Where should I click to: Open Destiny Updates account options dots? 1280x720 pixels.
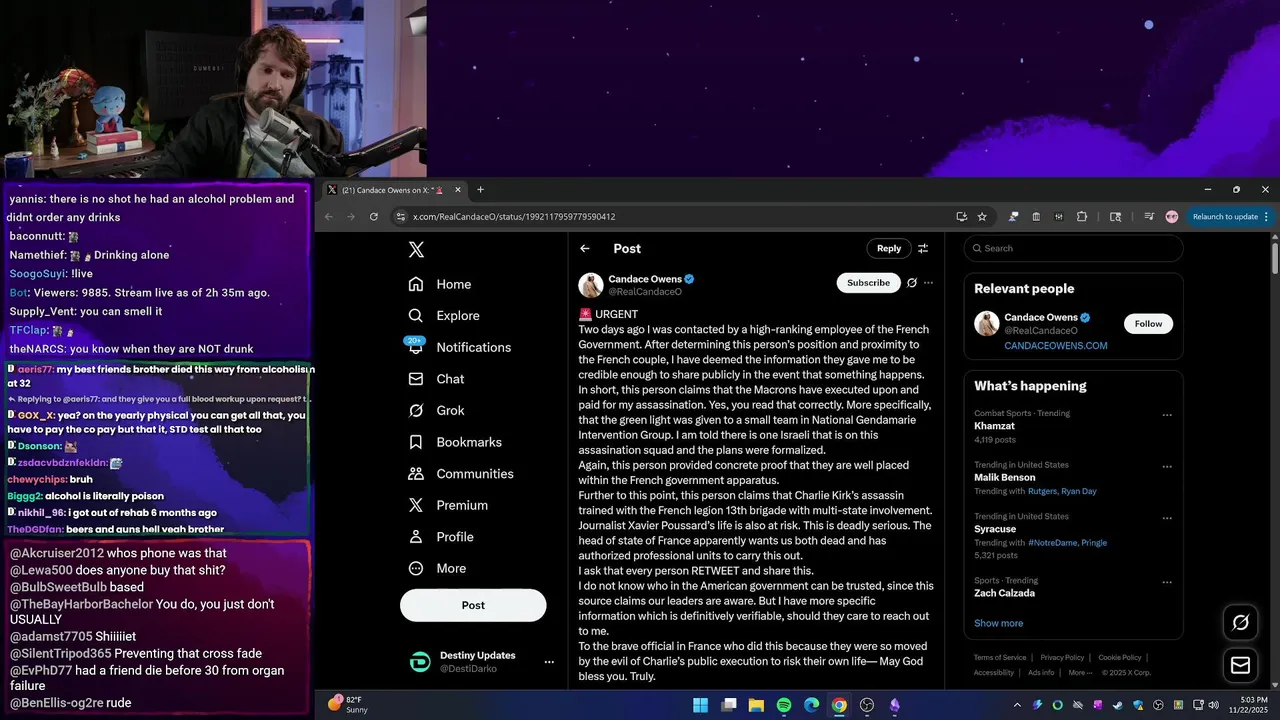pyautogui.click(x=548, y=662)
